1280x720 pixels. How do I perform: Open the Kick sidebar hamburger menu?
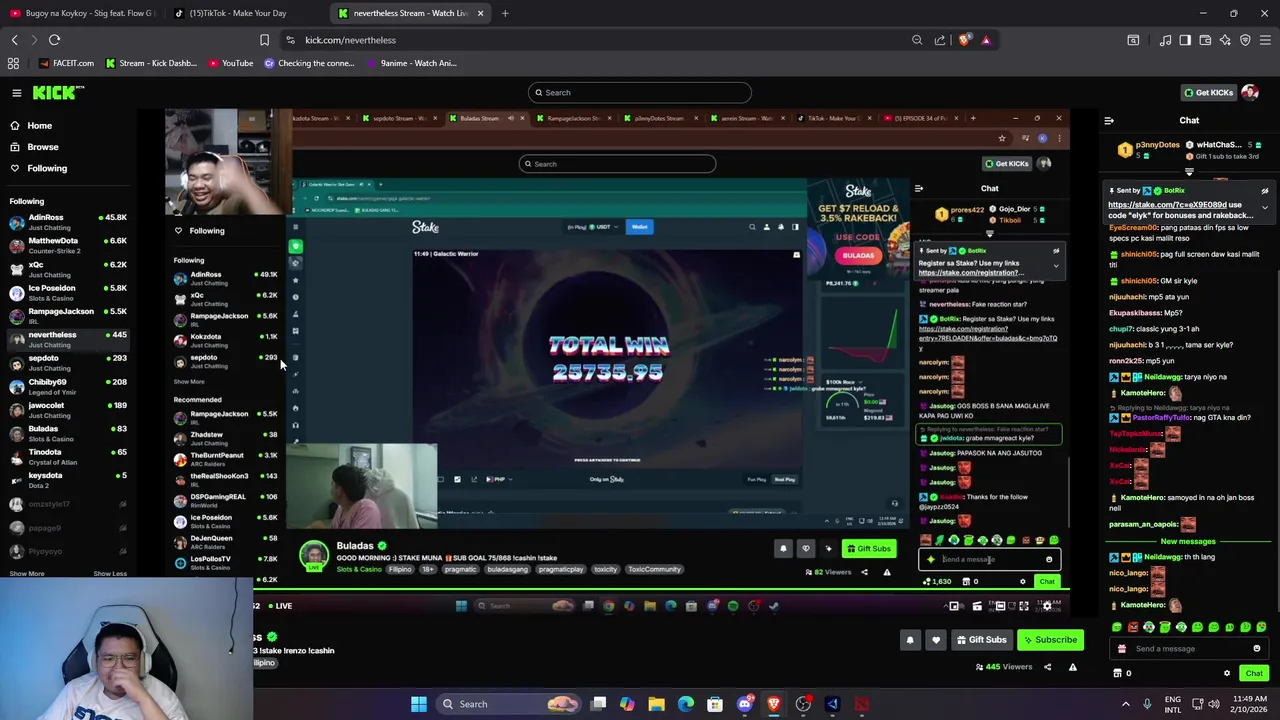coord(17,93)
